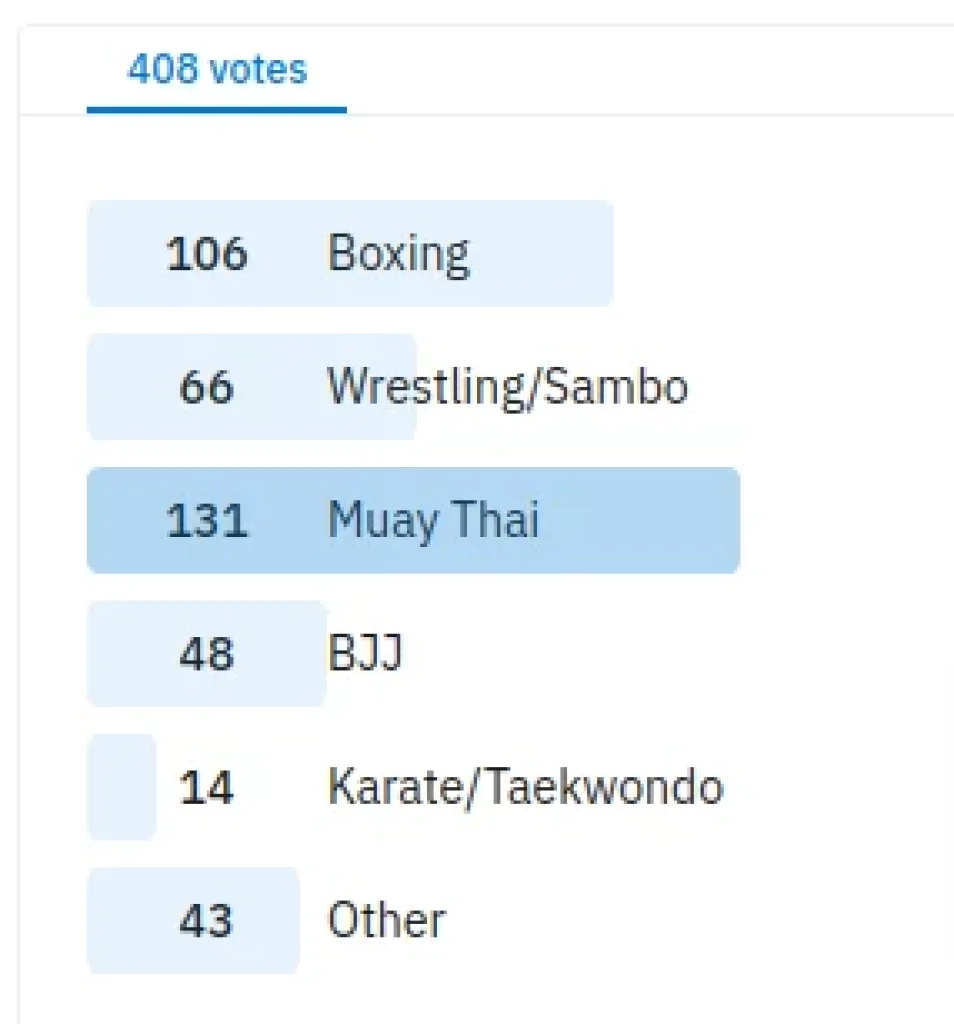The height and width of the screenshot is (1024, 954).
Task: Click the Other label text
Action: (x=387, y=920)
